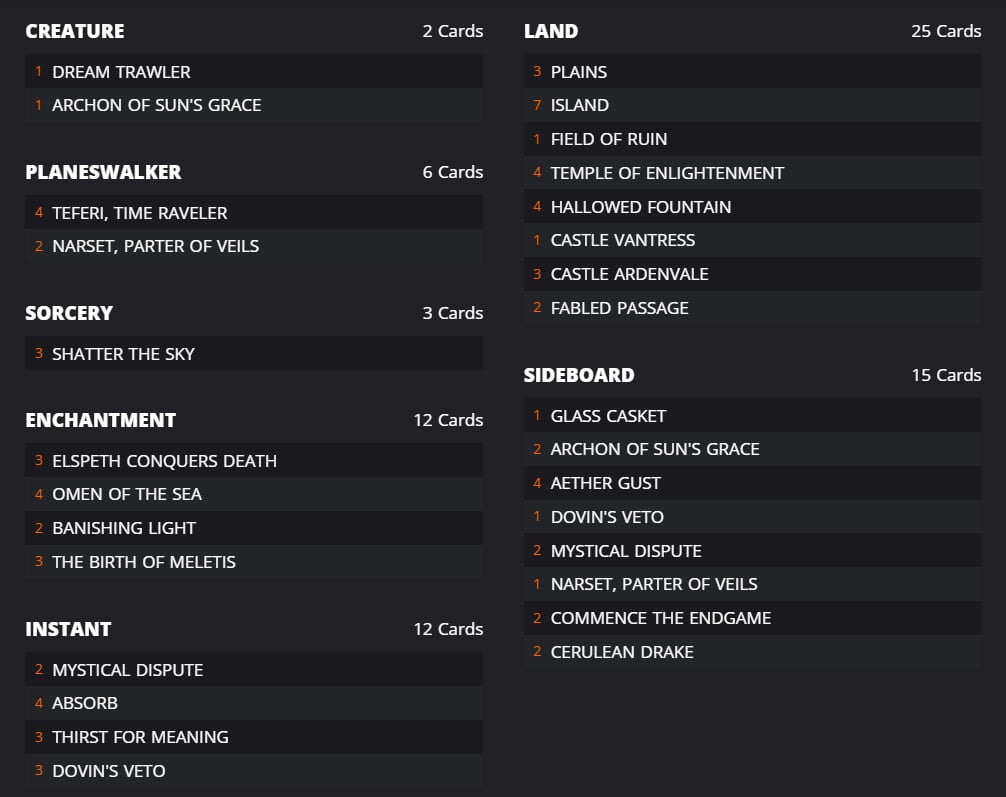Open Aether Gust sideboard card
This screenshot has height=797, width=1006.
[605, 483]
